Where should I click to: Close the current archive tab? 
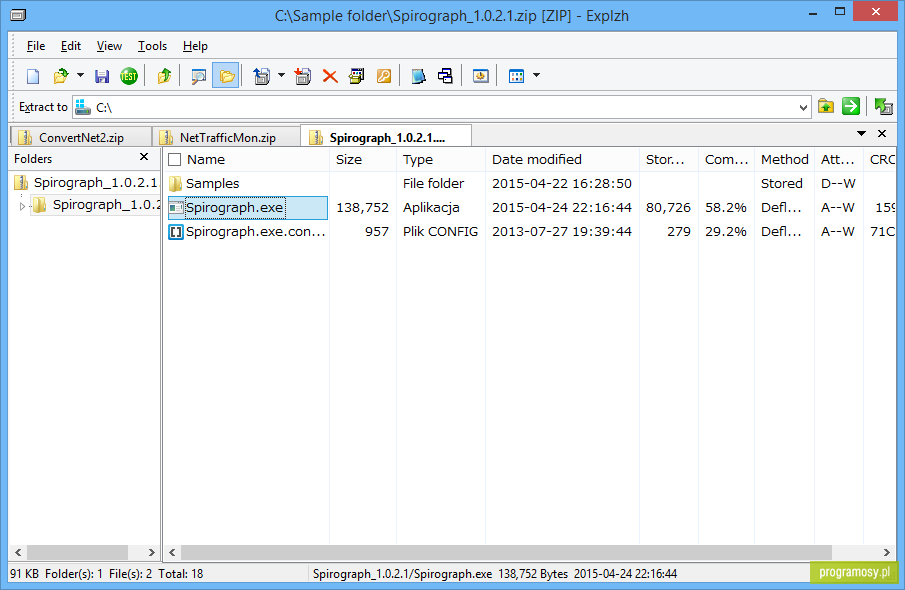pyautogui.click(x=882, y=133)
